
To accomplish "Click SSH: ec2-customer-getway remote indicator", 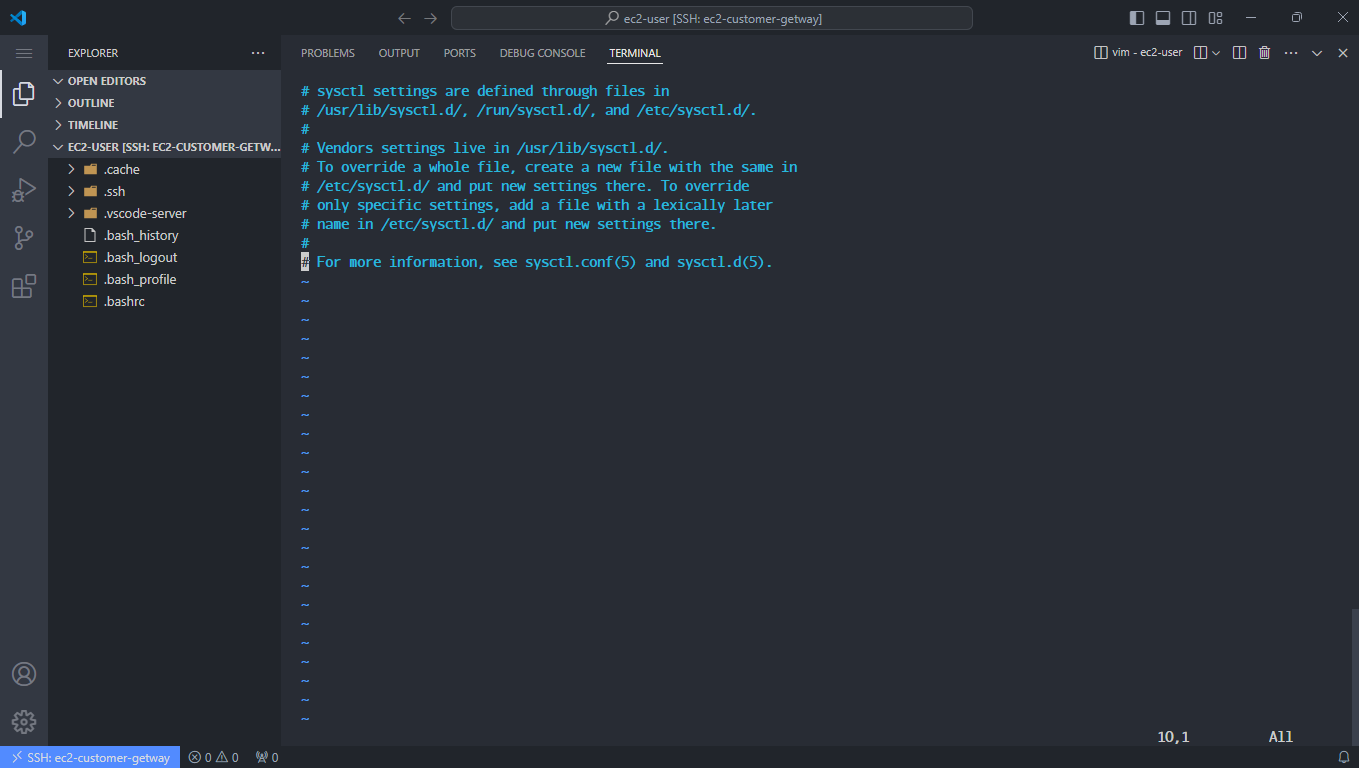I will click(x=90, y=757).
